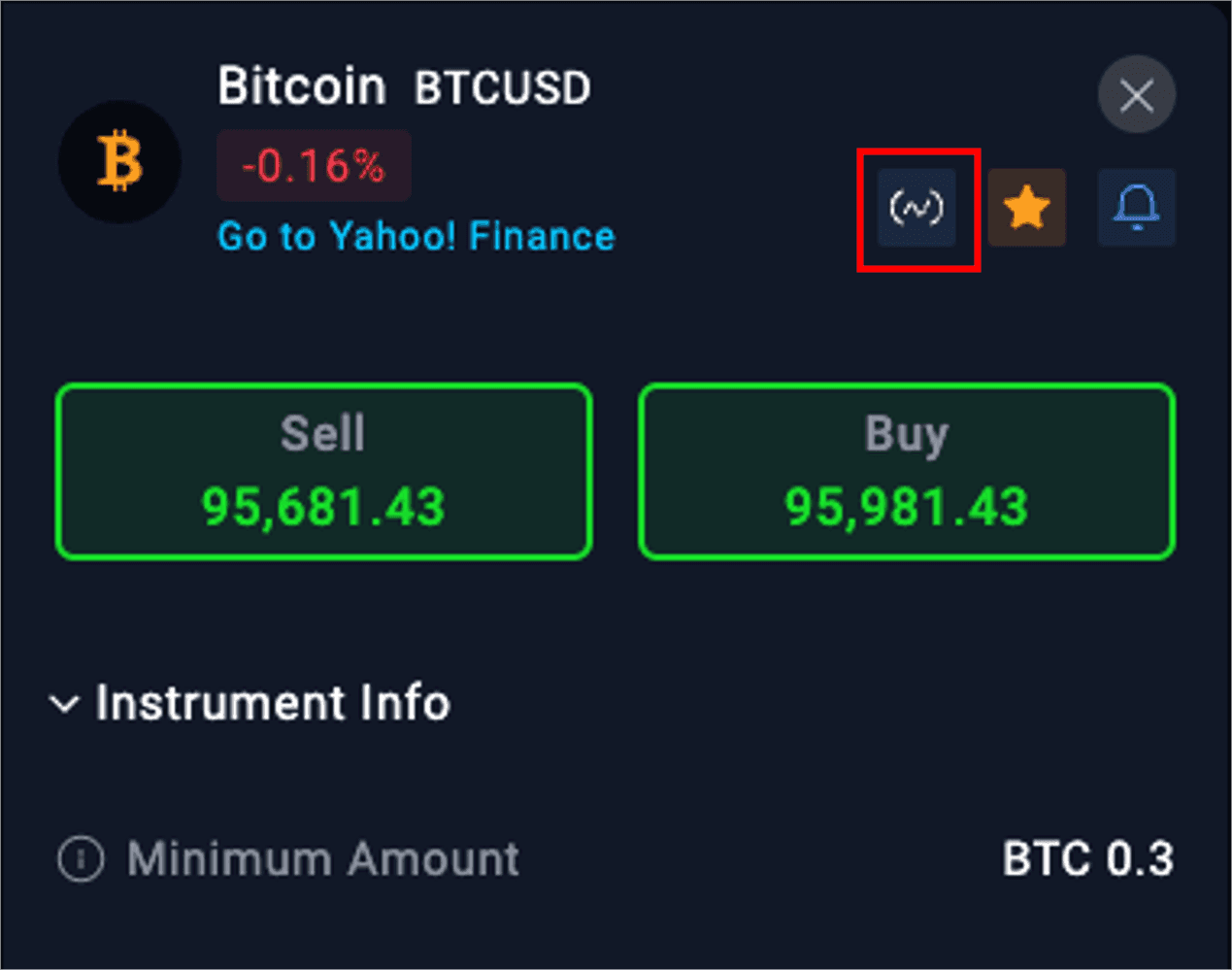Image resolution: width=1232 pixels, height=970 pixels.
Task: Click the Bitcoin instrument name heading
Action: pos(302,86)
